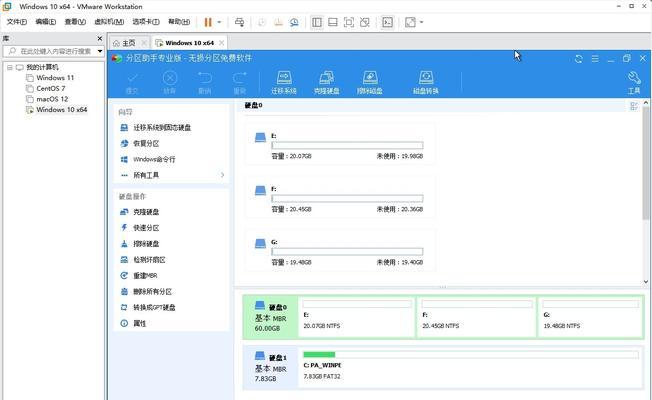Click 恢复分区 in the wizard list
This screenshot has width=652, height=400.
click(x=146, y=143)
